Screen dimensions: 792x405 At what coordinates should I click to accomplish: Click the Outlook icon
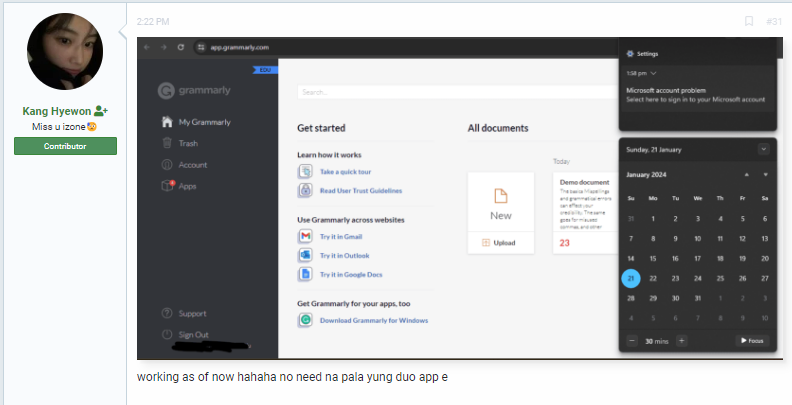305,255
